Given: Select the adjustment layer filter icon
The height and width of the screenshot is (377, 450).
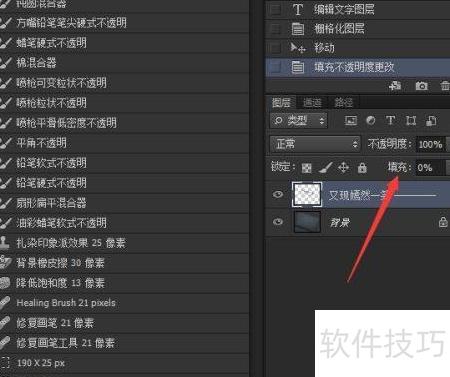Looking at the screenshot, I should [x=371, y=121].
